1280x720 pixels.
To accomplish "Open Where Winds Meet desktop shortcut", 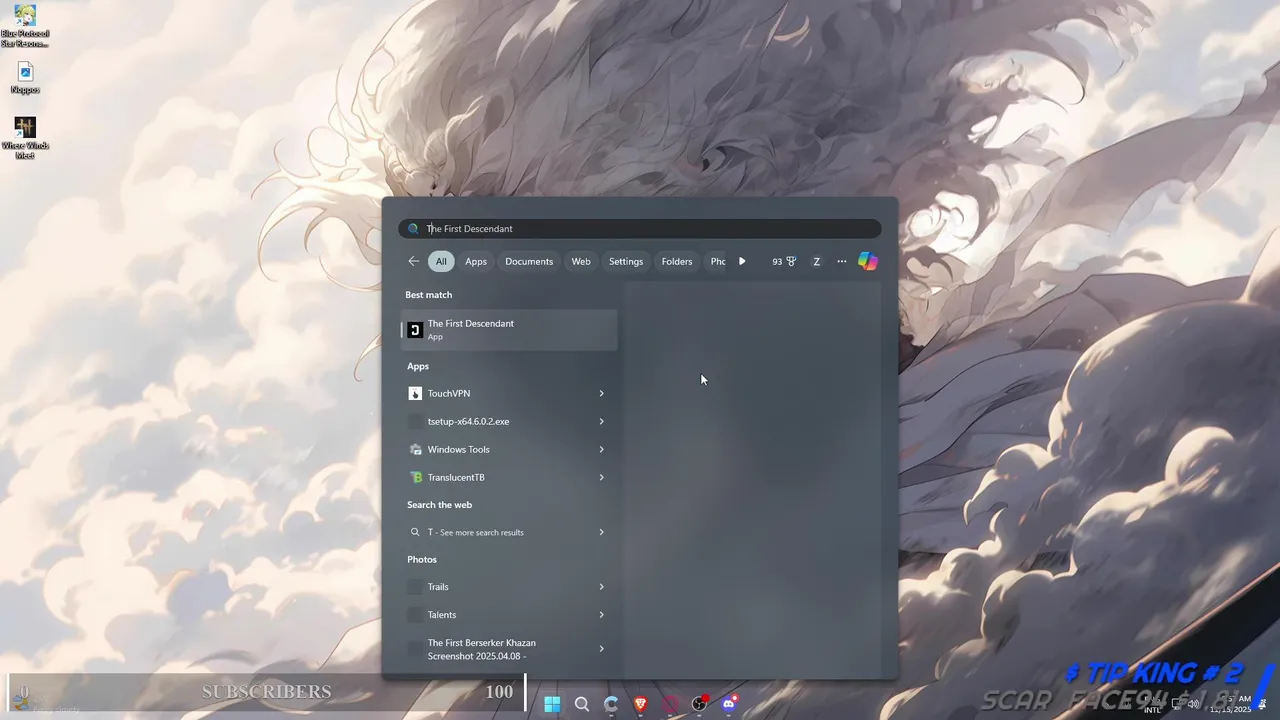I will pos(25,138).
